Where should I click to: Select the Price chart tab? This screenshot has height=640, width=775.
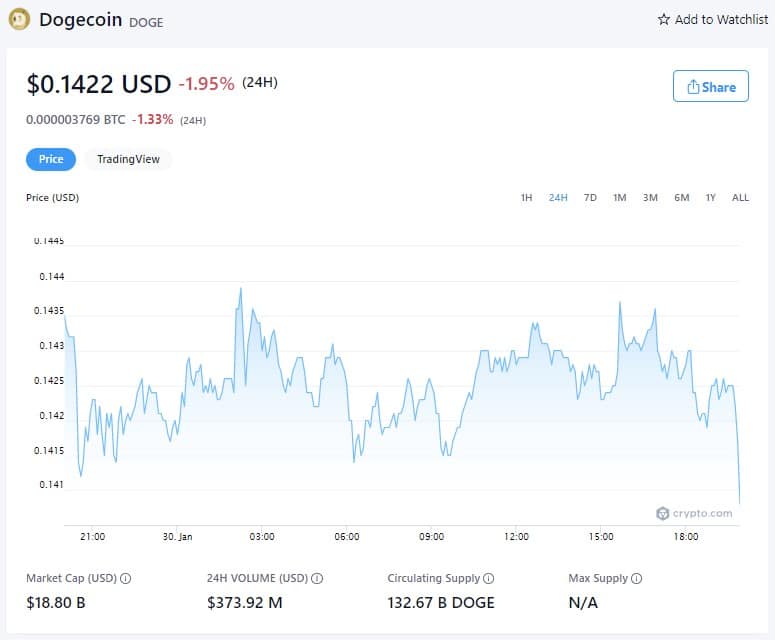(x=51, y=159)
